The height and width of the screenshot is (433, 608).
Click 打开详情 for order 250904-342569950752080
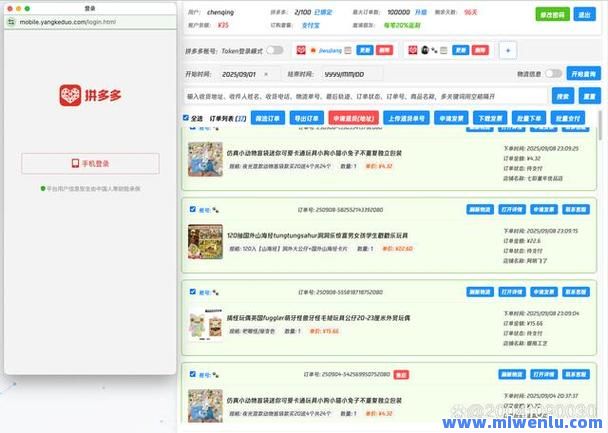click(544, 374)
